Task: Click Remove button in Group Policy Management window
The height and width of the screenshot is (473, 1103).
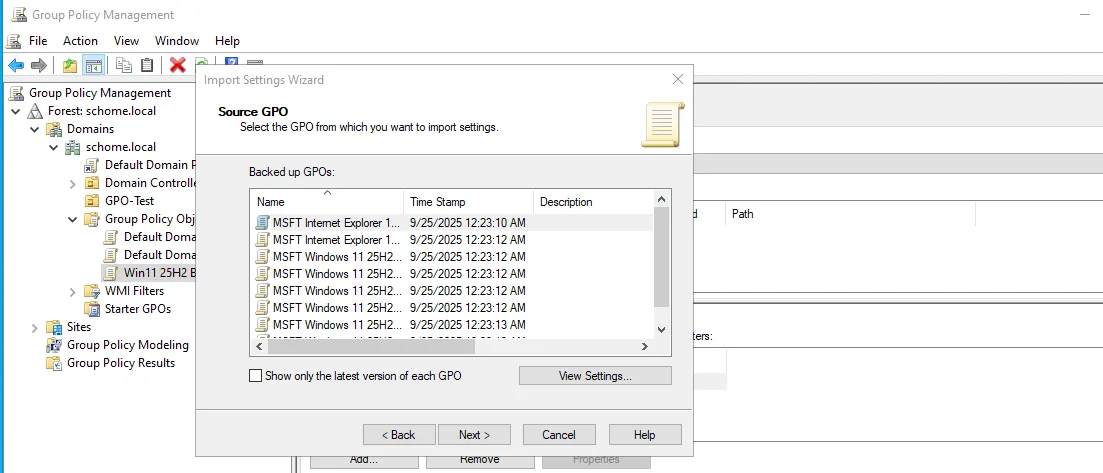Action: 479,460
